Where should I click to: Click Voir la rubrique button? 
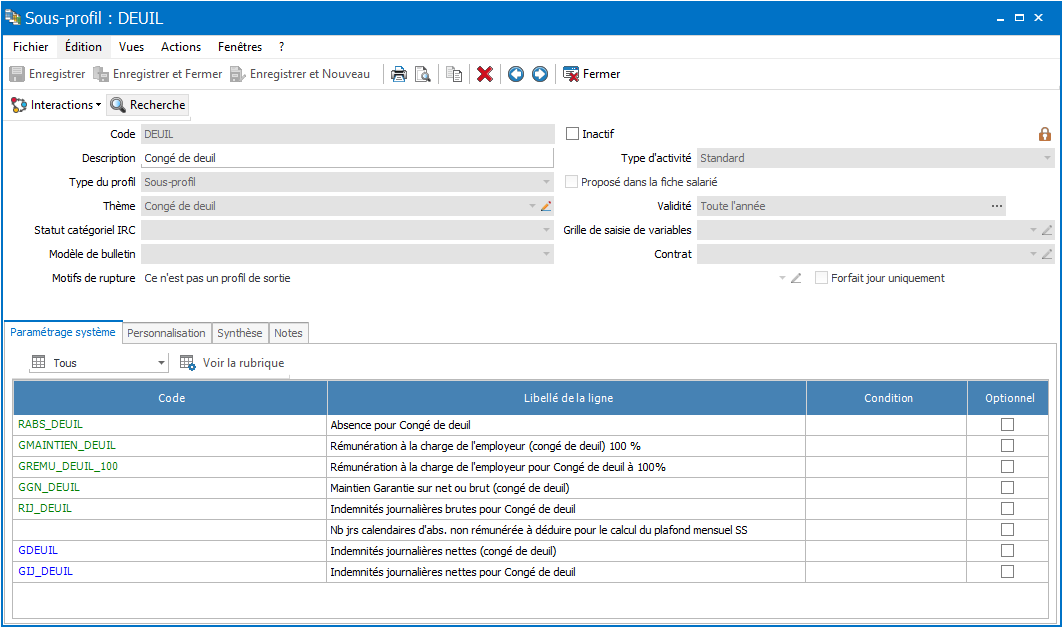pos(232,363)
